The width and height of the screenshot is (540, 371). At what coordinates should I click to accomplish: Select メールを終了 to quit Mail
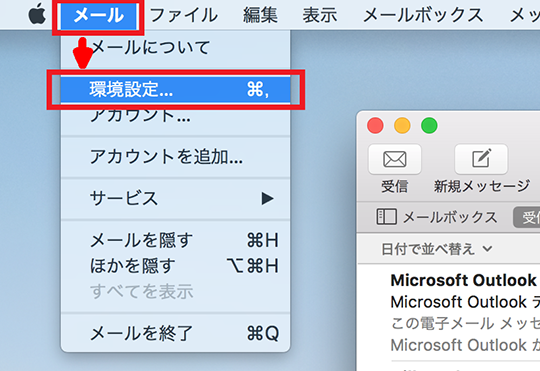click(x=175, y=333)
